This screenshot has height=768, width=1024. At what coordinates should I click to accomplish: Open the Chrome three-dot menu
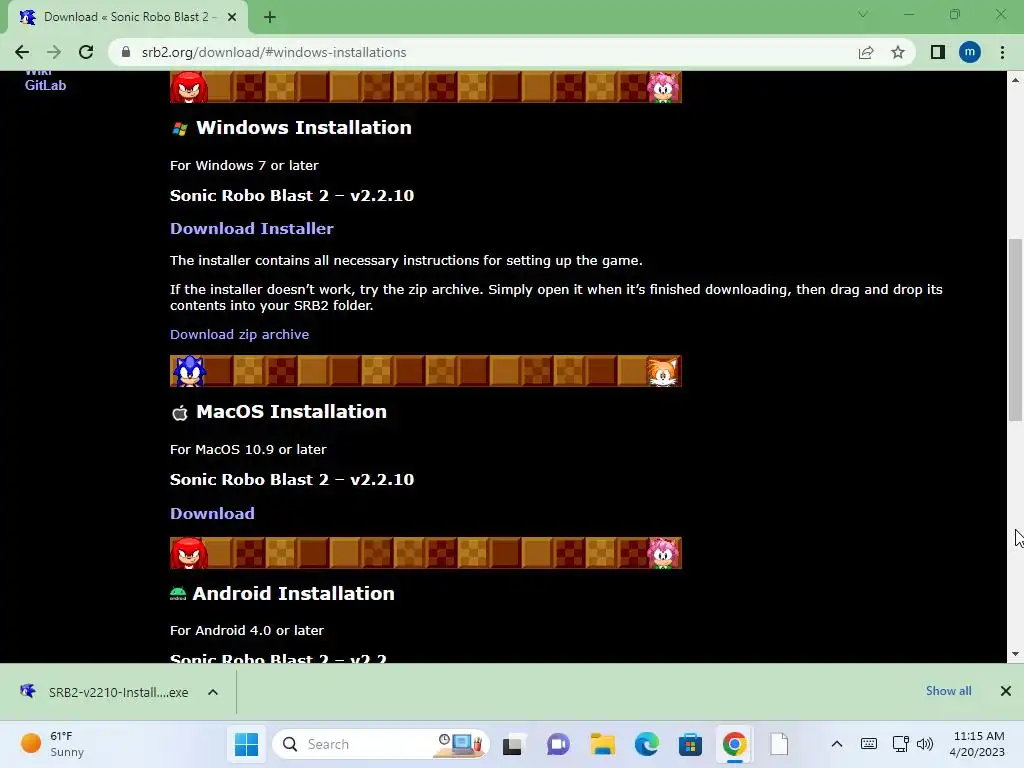1002,52
